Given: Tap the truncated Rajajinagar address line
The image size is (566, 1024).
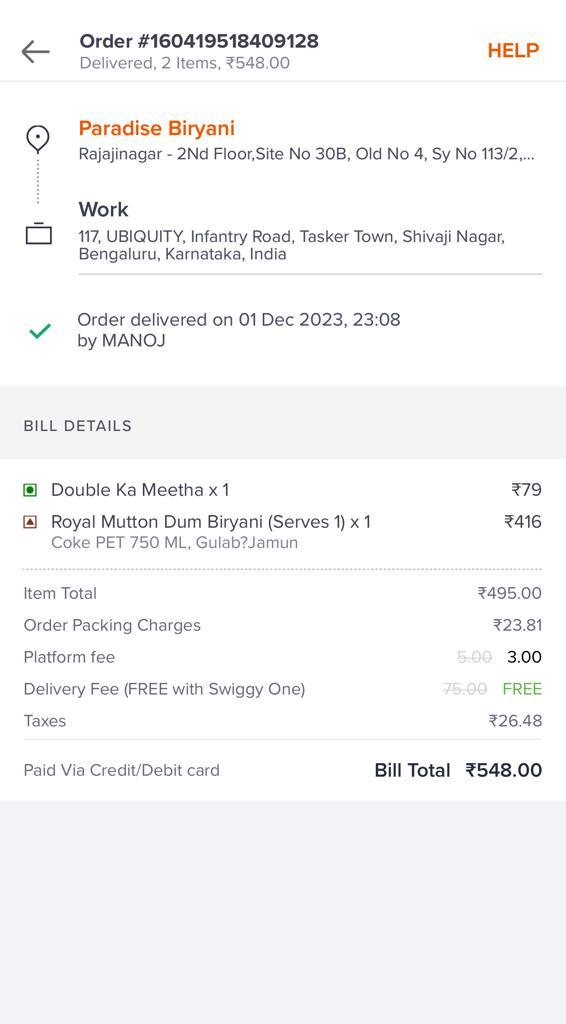Looking at the screenshot, I should point(307,155).
